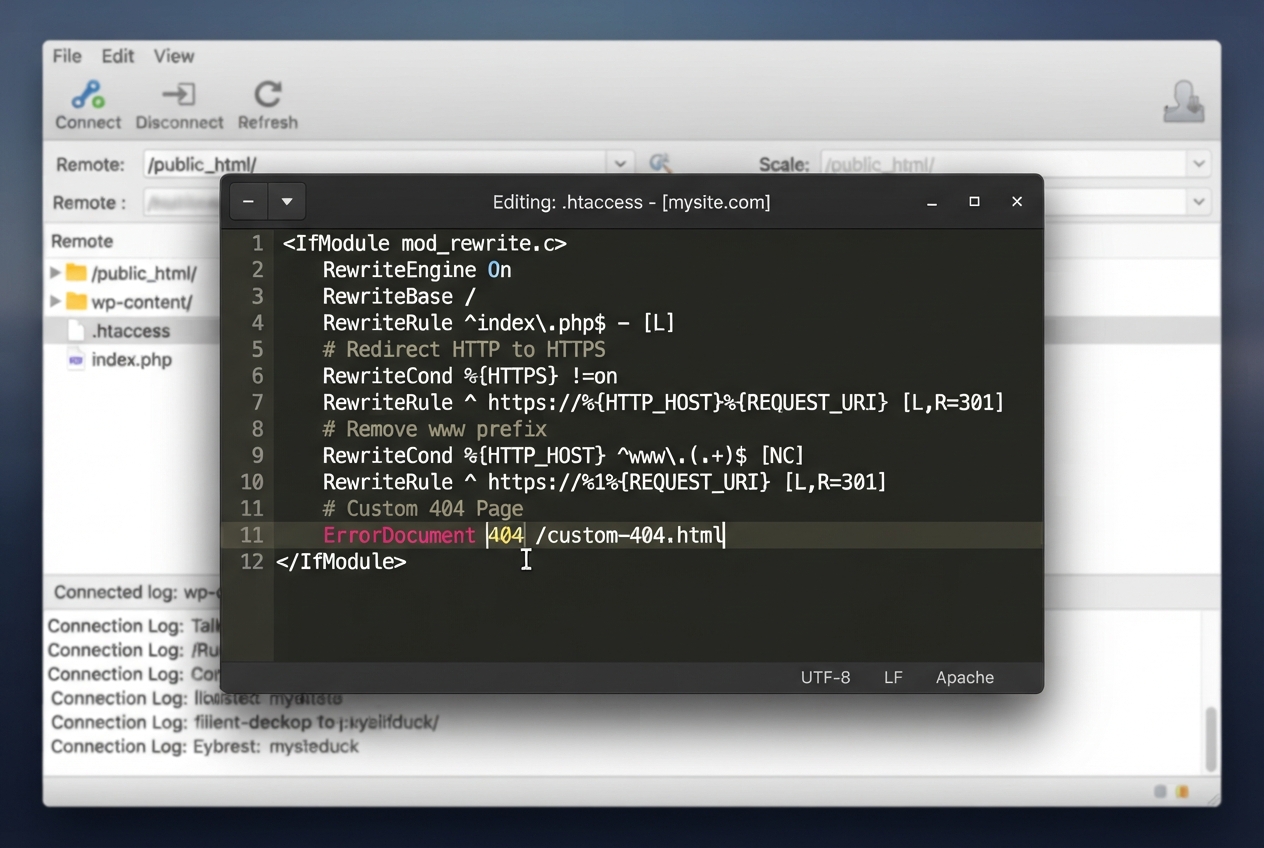Open the File menu
Image resolution: width=1264 pixels, height=848 pixels.
[67, 56]
